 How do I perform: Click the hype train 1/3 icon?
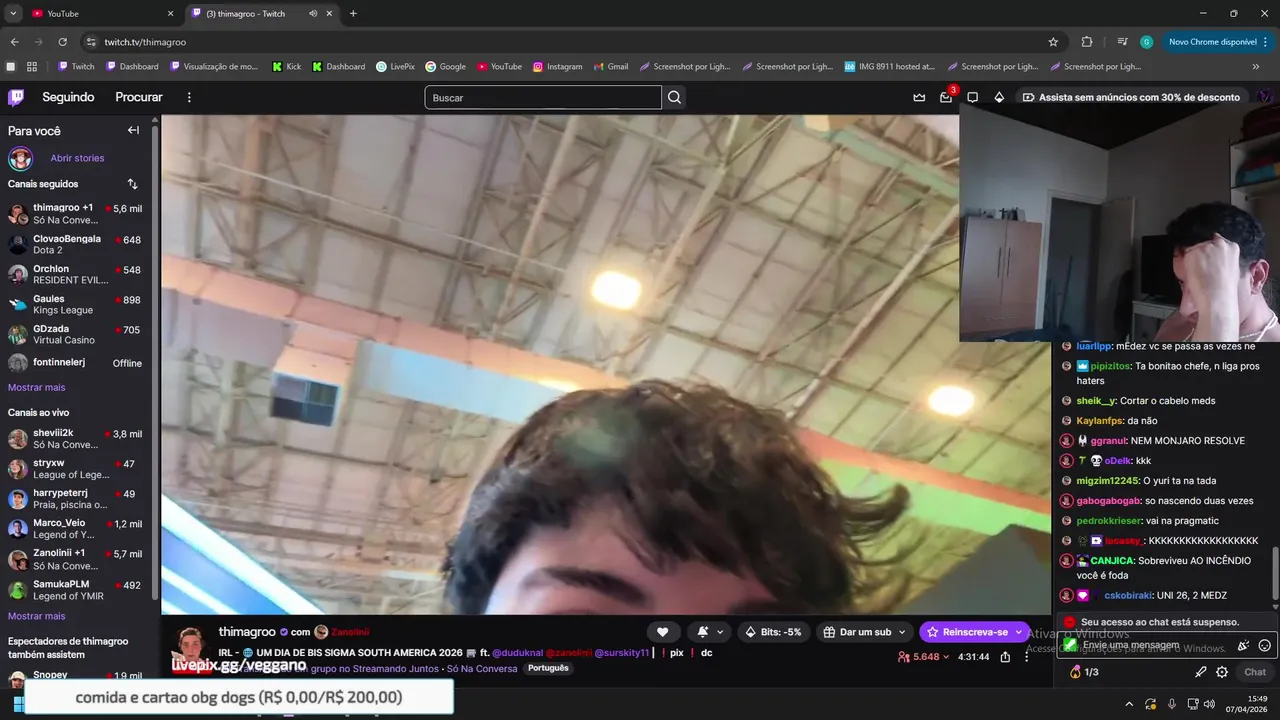pos(1084,672)
